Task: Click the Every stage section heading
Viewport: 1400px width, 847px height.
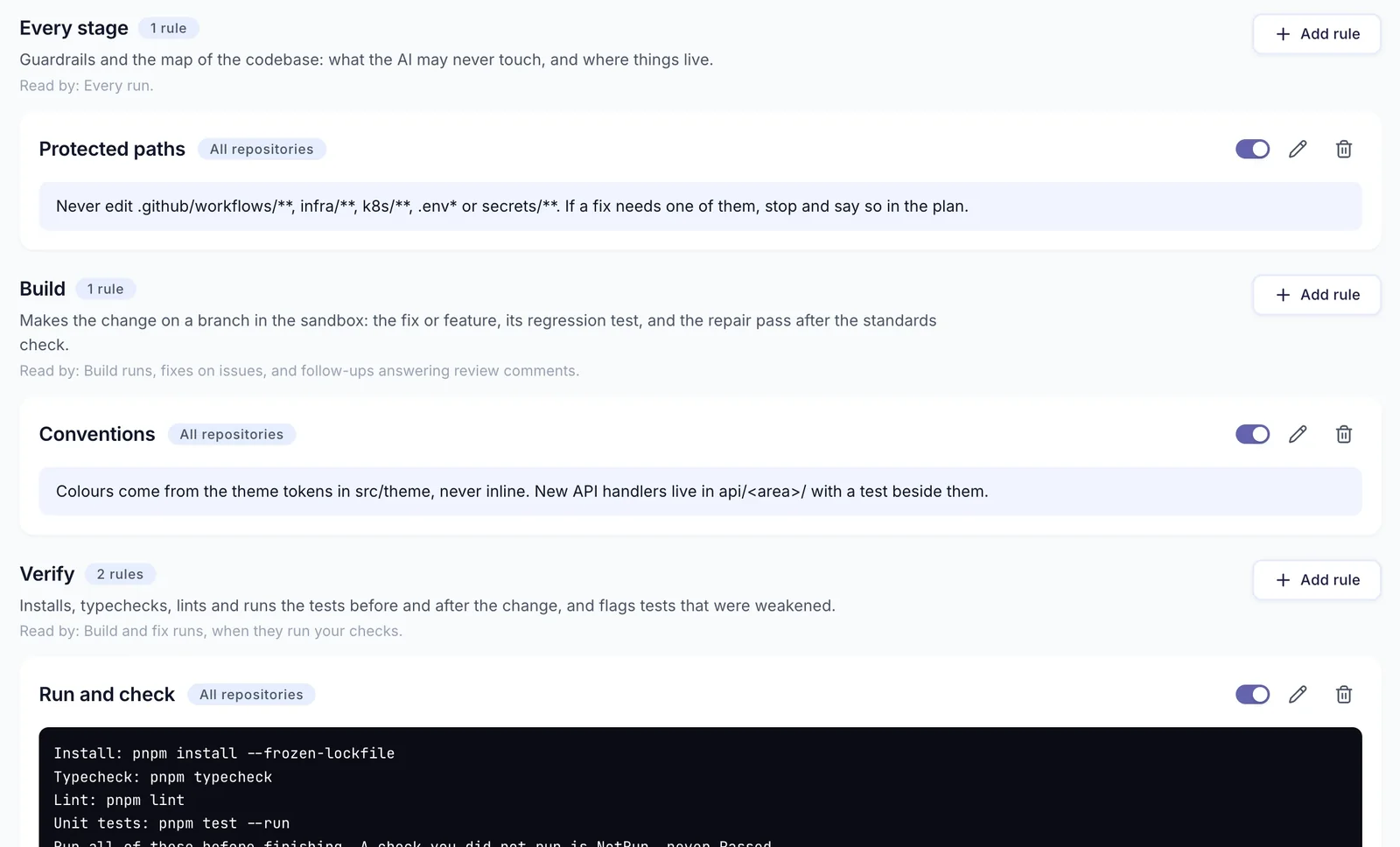Action: (x=74, y=28)
